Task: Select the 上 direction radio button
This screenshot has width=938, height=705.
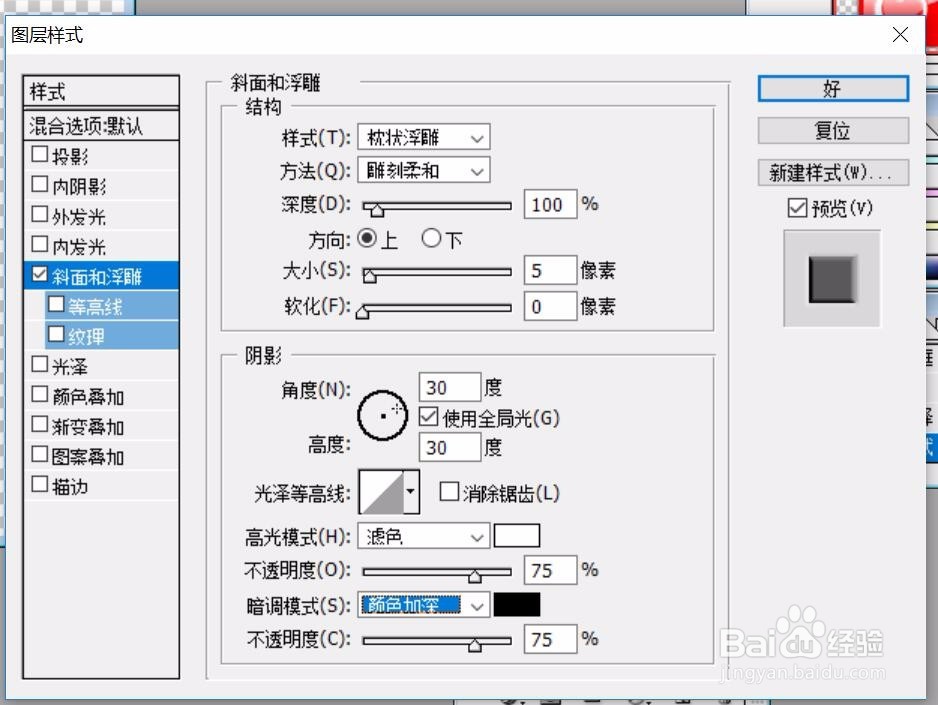Action: coord(367,239)
